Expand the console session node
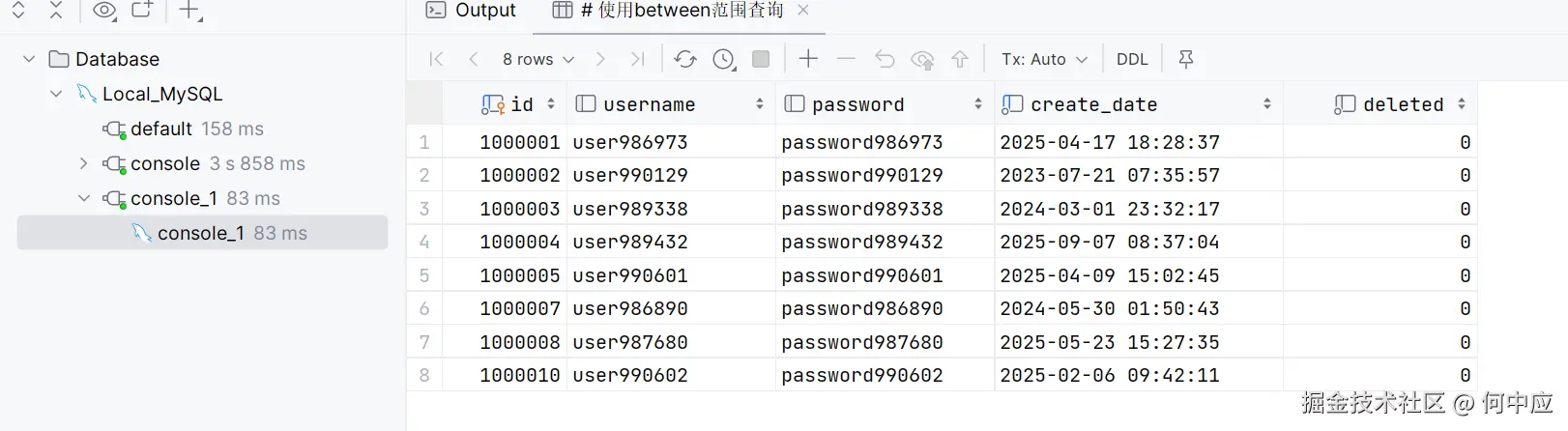This screenshot has height=431, width=1568. [84, 163]
